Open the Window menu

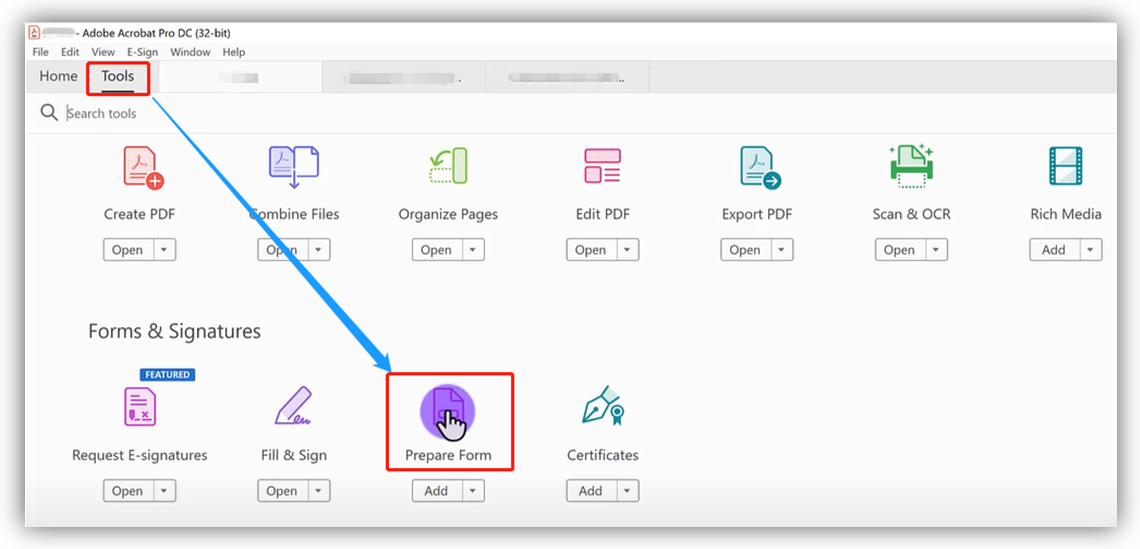tap(190, 52)
